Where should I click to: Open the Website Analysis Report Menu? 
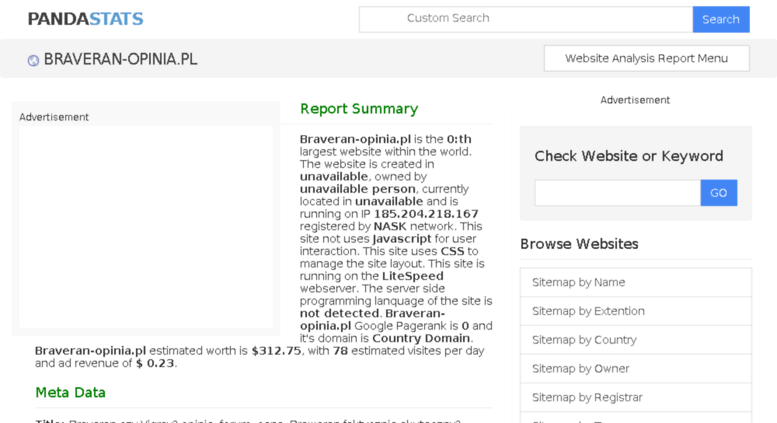(646, 58)
